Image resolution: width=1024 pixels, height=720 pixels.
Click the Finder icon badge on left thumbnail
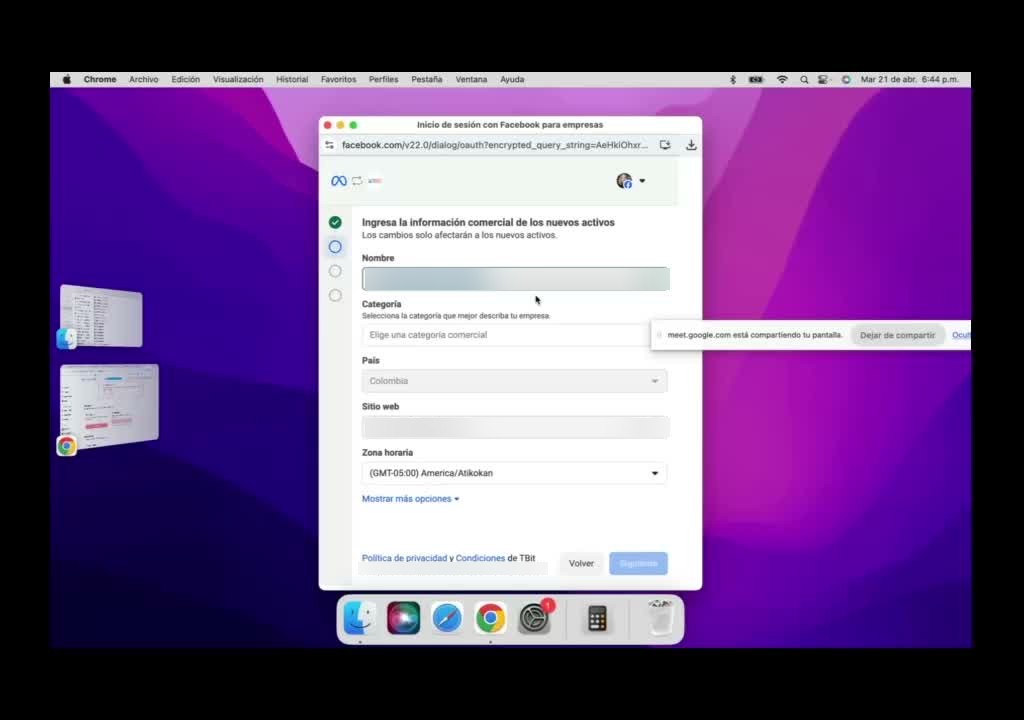coord(67,338)
